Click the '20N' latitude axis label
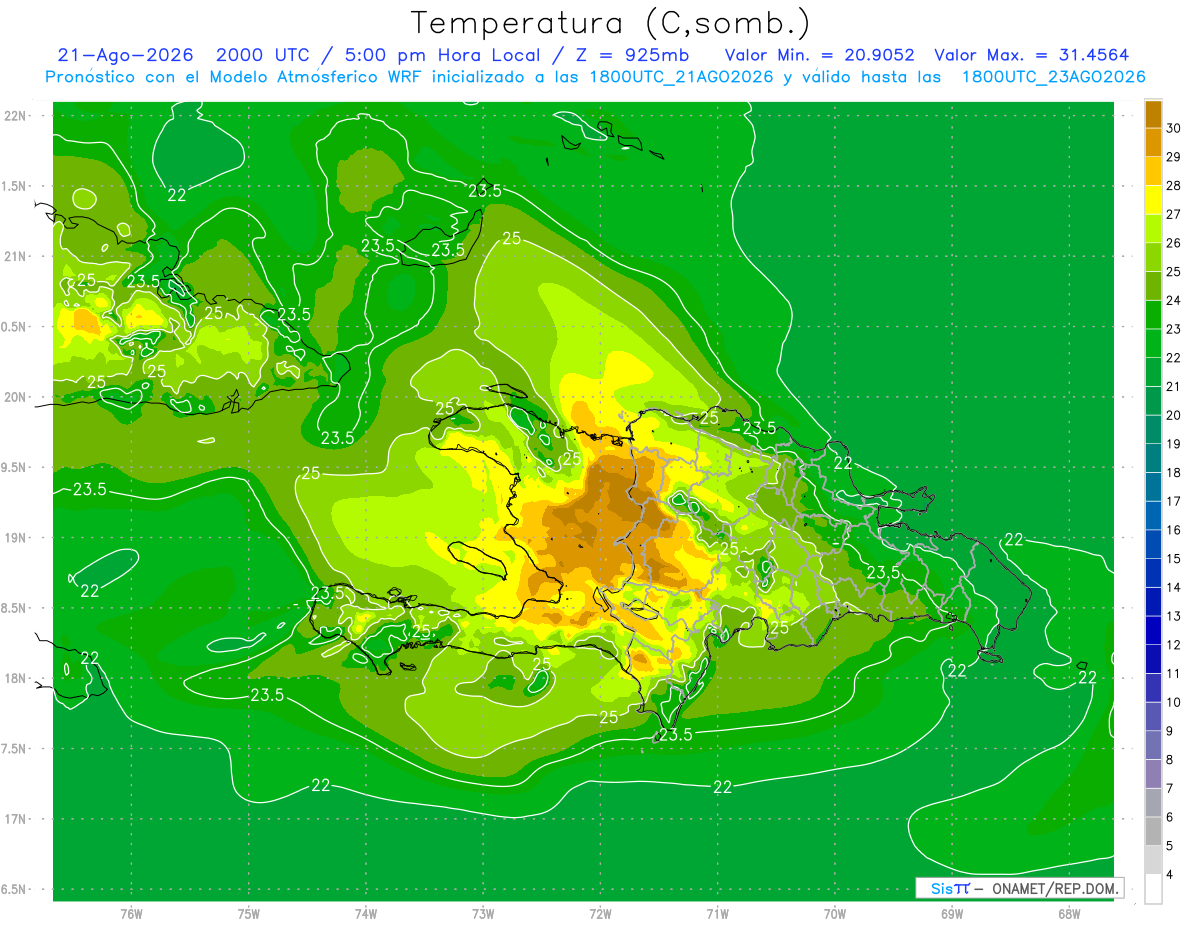The width and height of the screenshot is (1200, 927). click(16, 397)
